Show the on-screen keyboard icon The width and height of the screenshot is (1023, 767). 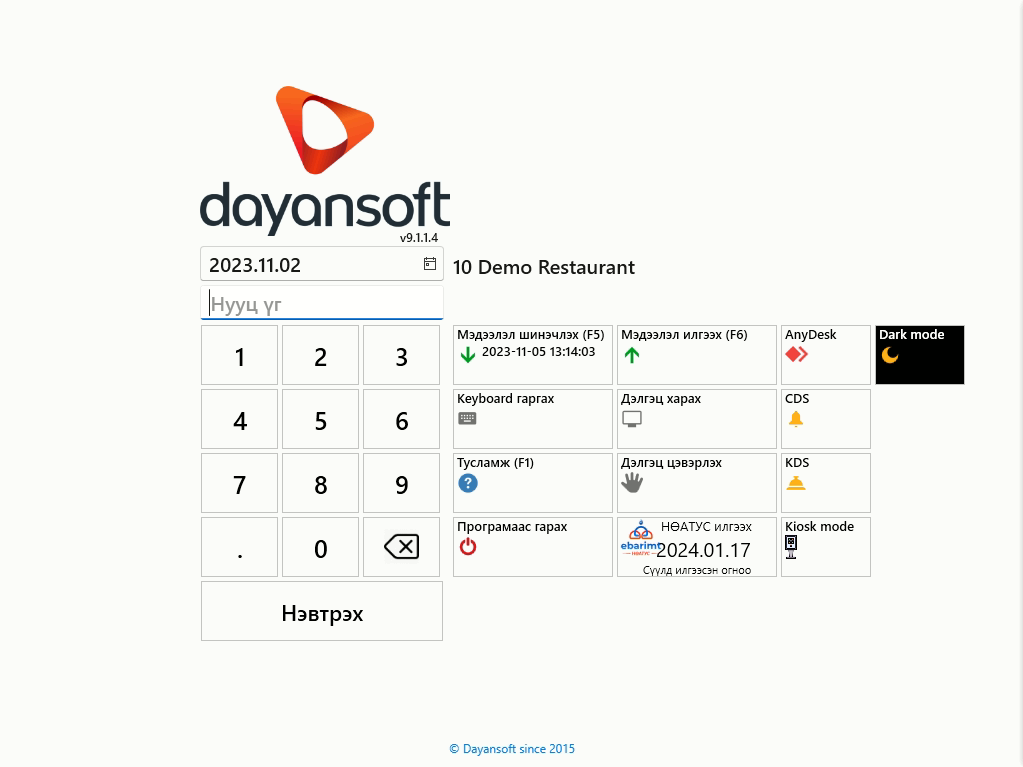coord(467,418)
